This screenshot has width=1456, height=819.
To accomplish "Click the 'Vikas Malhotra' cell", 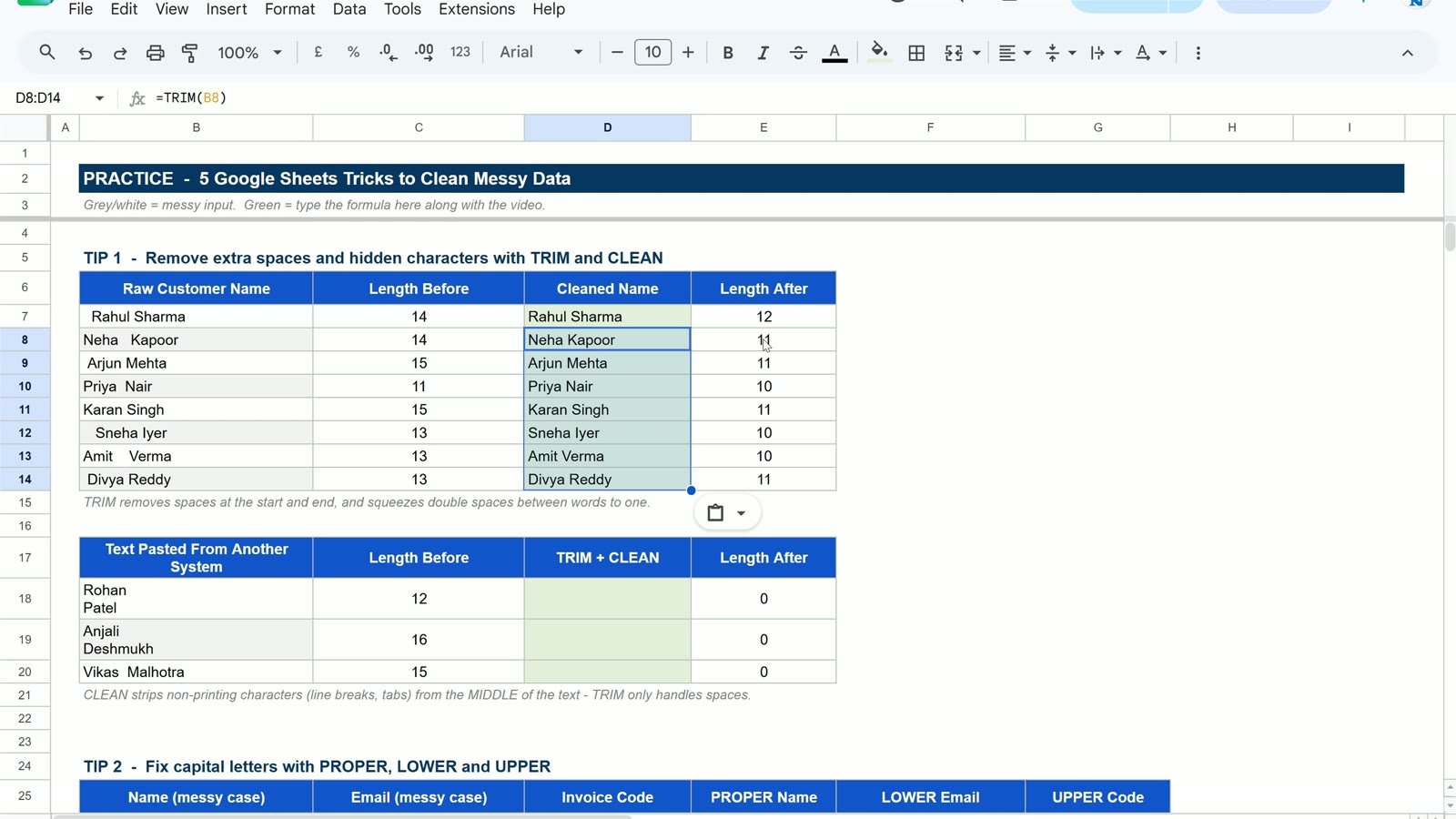I will pos(196,672).
